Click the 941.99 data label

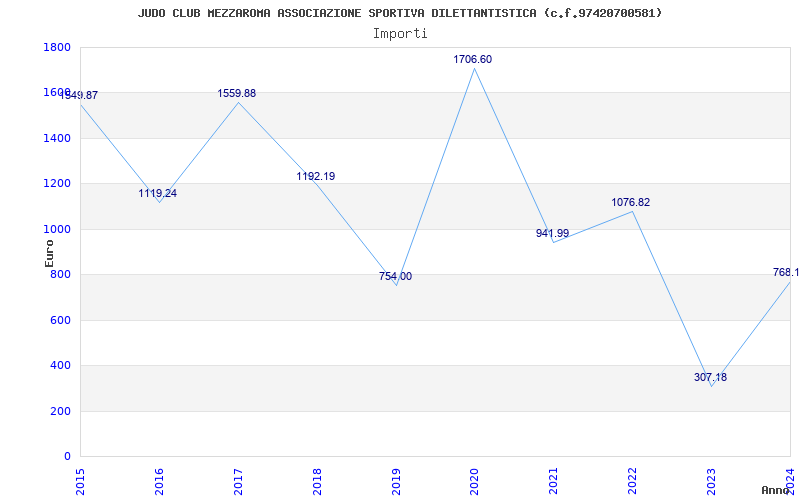click(553, 233)
